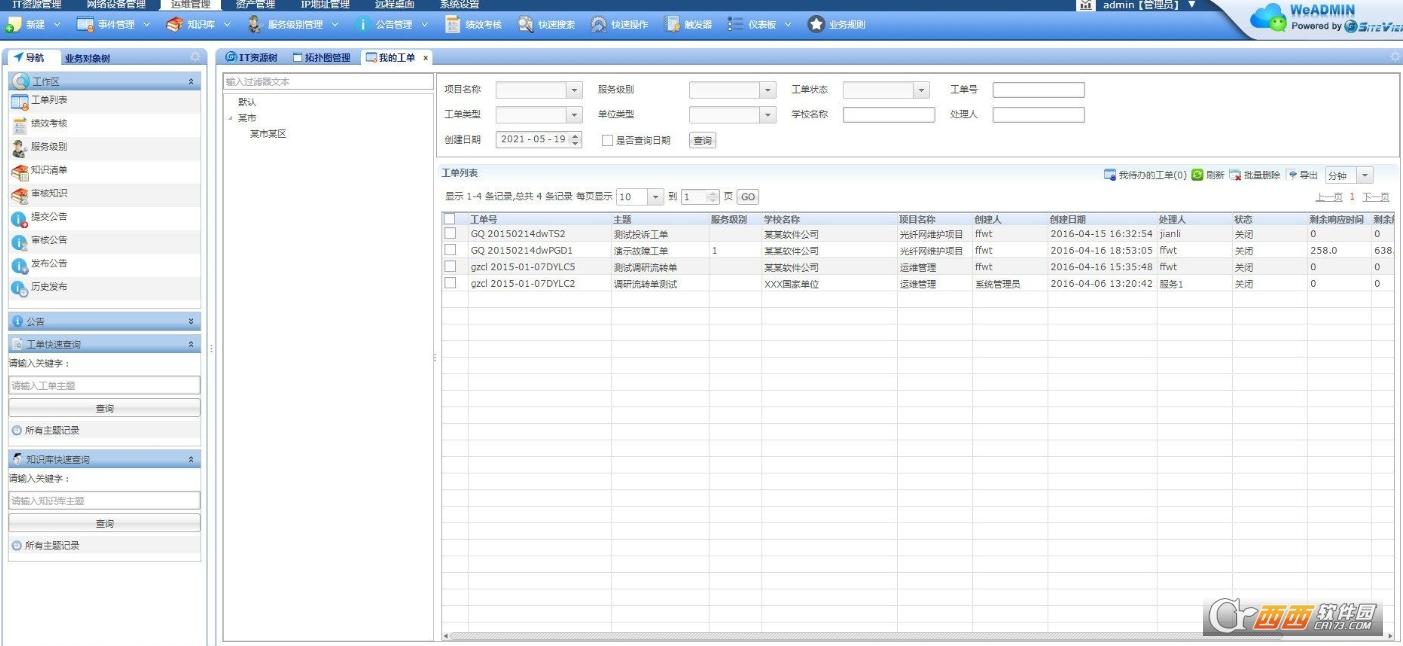The image size is (1403, 646).
Task: Open 审核公告 in the sidebar
Action: 105,241
